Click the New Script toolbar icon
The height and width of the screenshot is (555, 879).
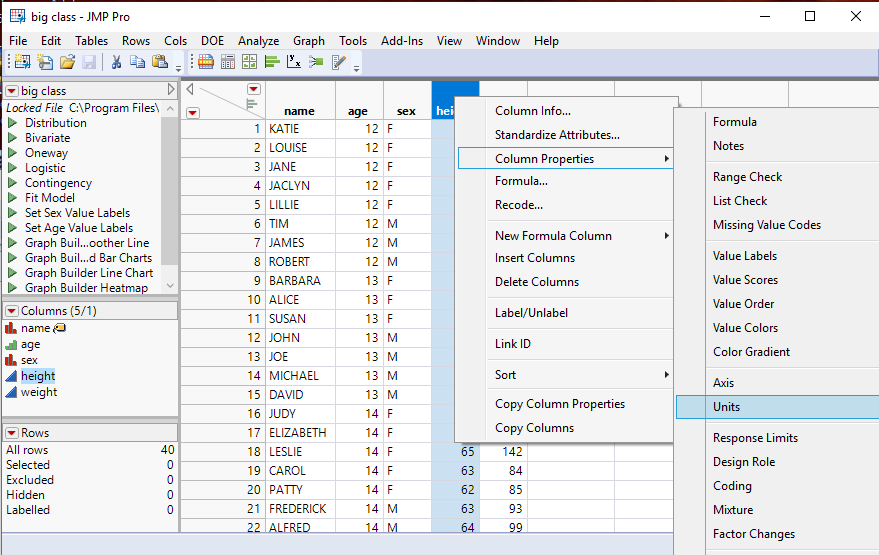tap(45, 62)
